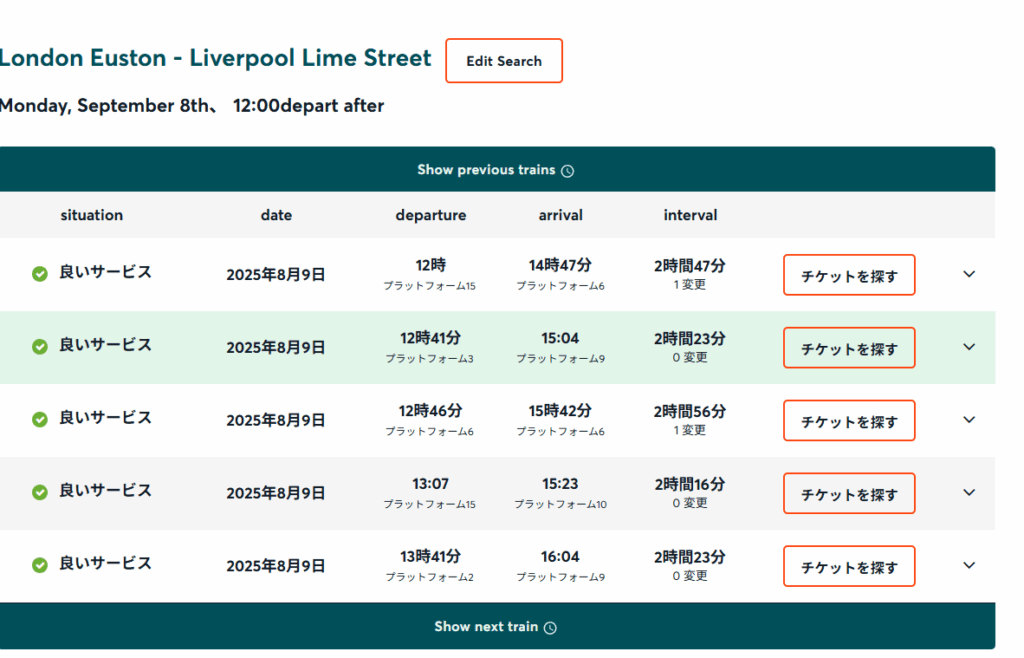Viewport: 1024px width, 658px height.
Task: Select the interval column header
Action: (x=690, y=215)
